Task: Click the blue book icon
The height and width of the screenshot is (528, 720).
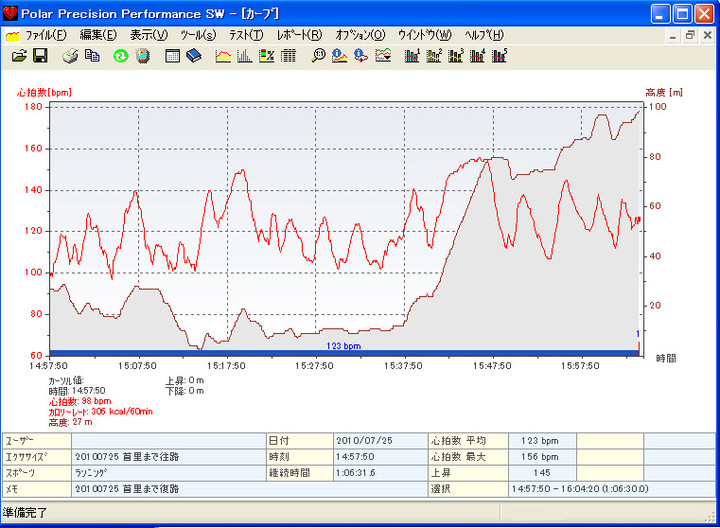Action: [x=193, y=56]
